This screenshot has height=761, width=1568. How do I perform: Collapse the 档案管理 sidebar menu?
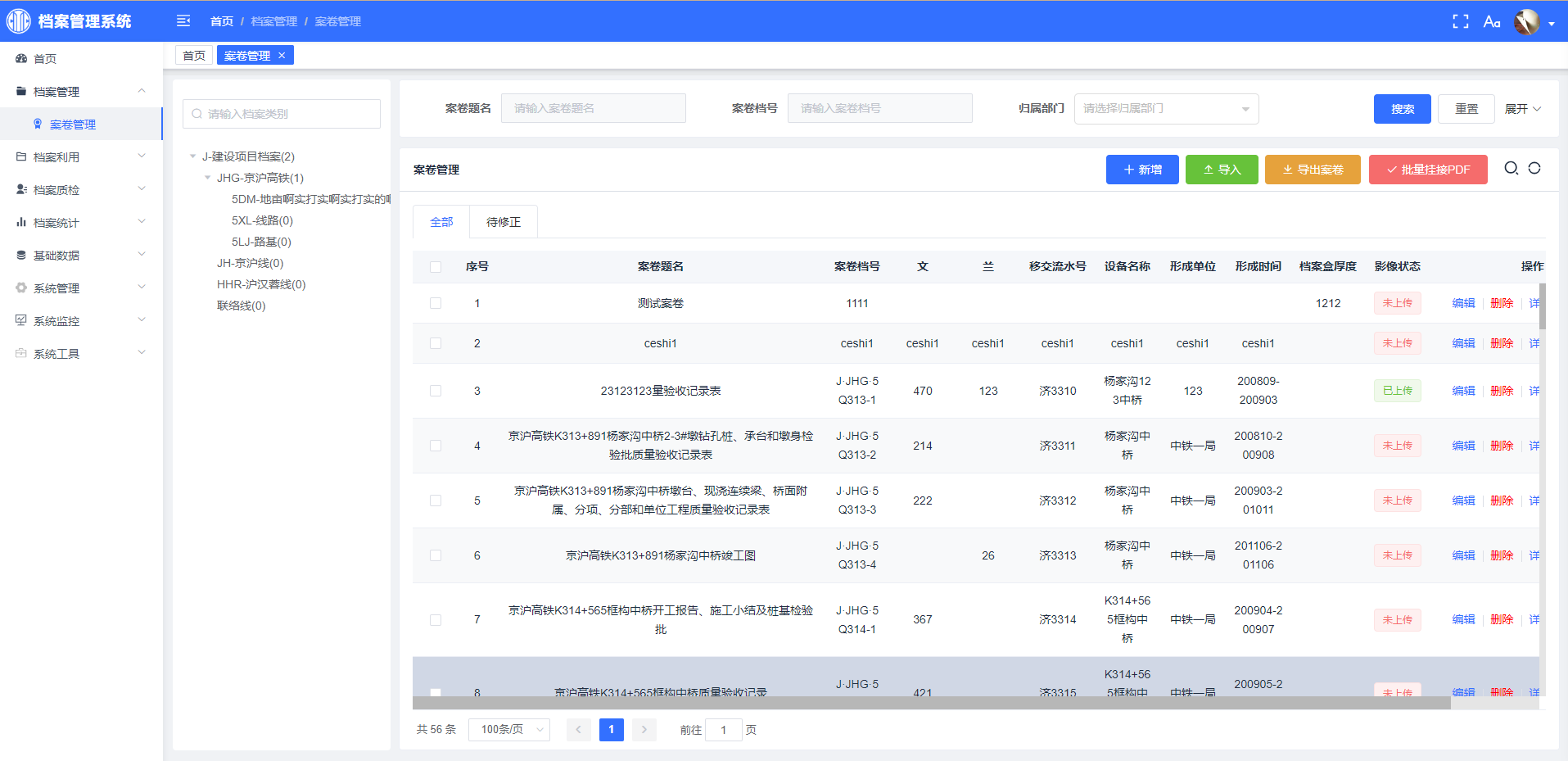(x=142, y=91)
